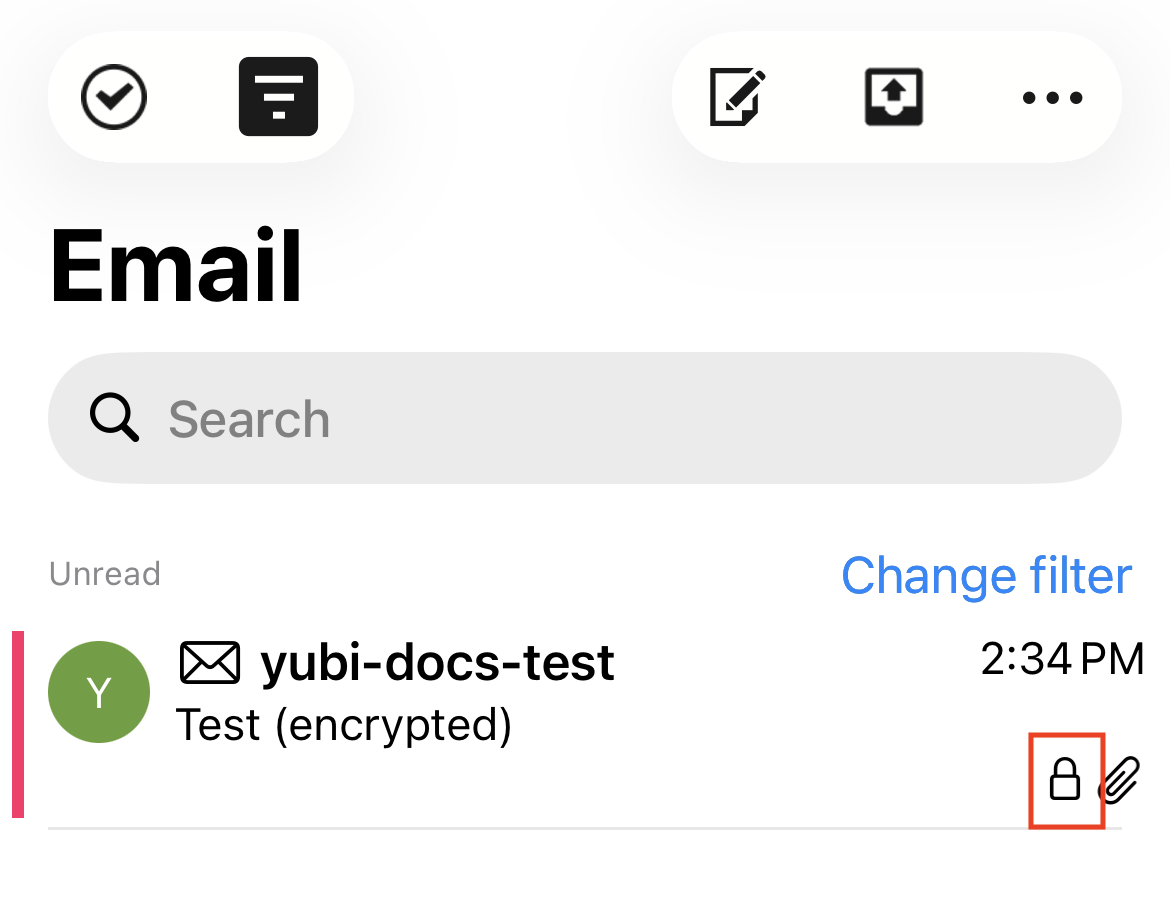1170x900 pixels.
Task: Tap the magnifying glass search icon
Action: tap(114, 418)
